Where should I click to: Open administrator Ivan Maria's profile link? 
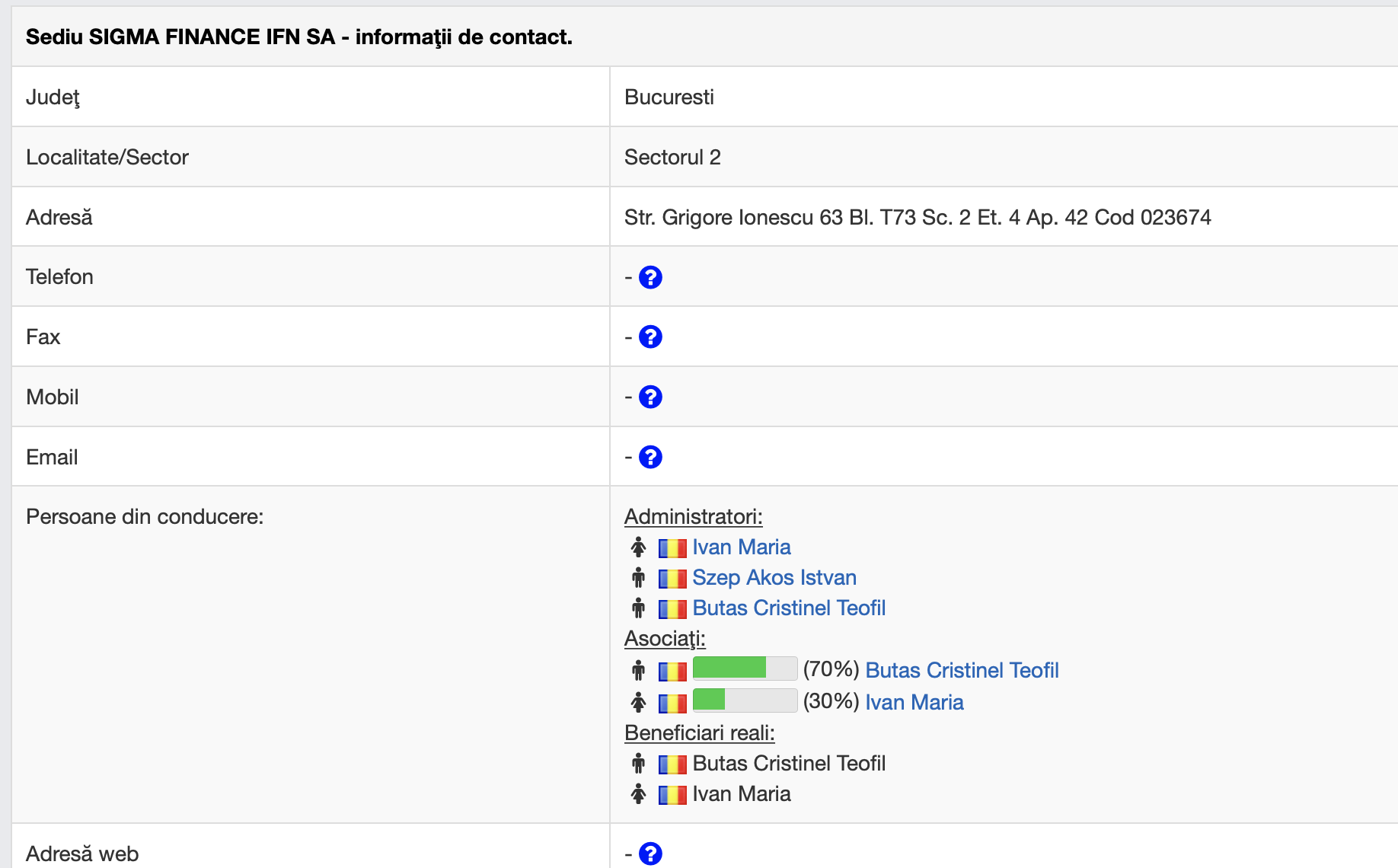pyautogui.click(x=741, y=547)
